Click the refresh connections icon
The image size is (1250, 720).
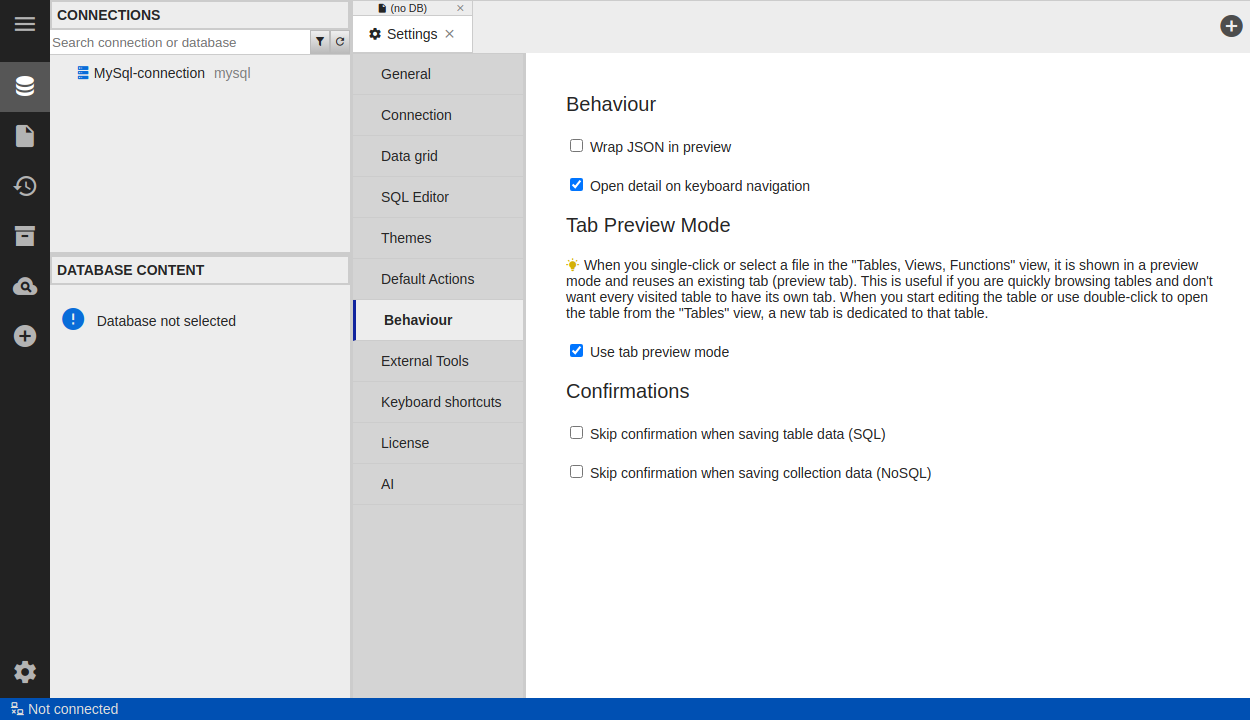(x=340, y=42)
